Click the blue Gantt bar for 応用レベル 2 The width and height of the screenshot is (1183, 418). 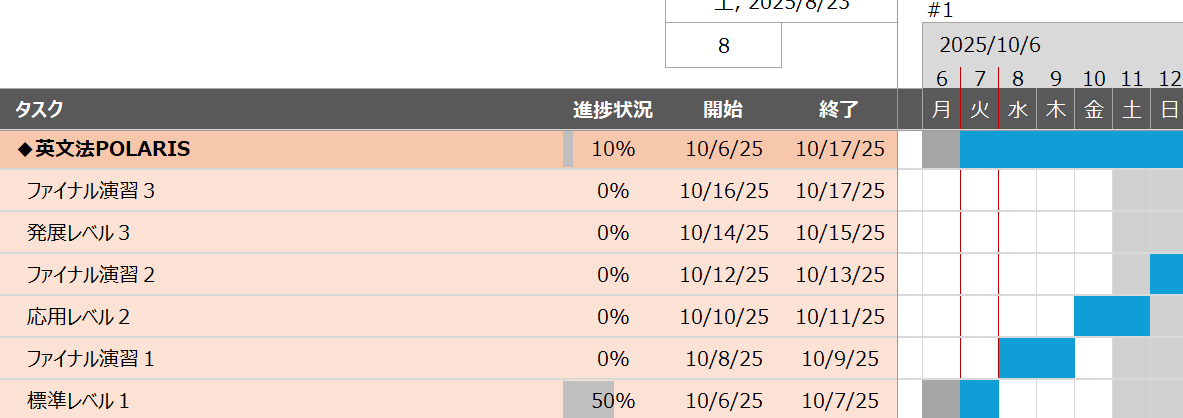(x=1112, y=317)
